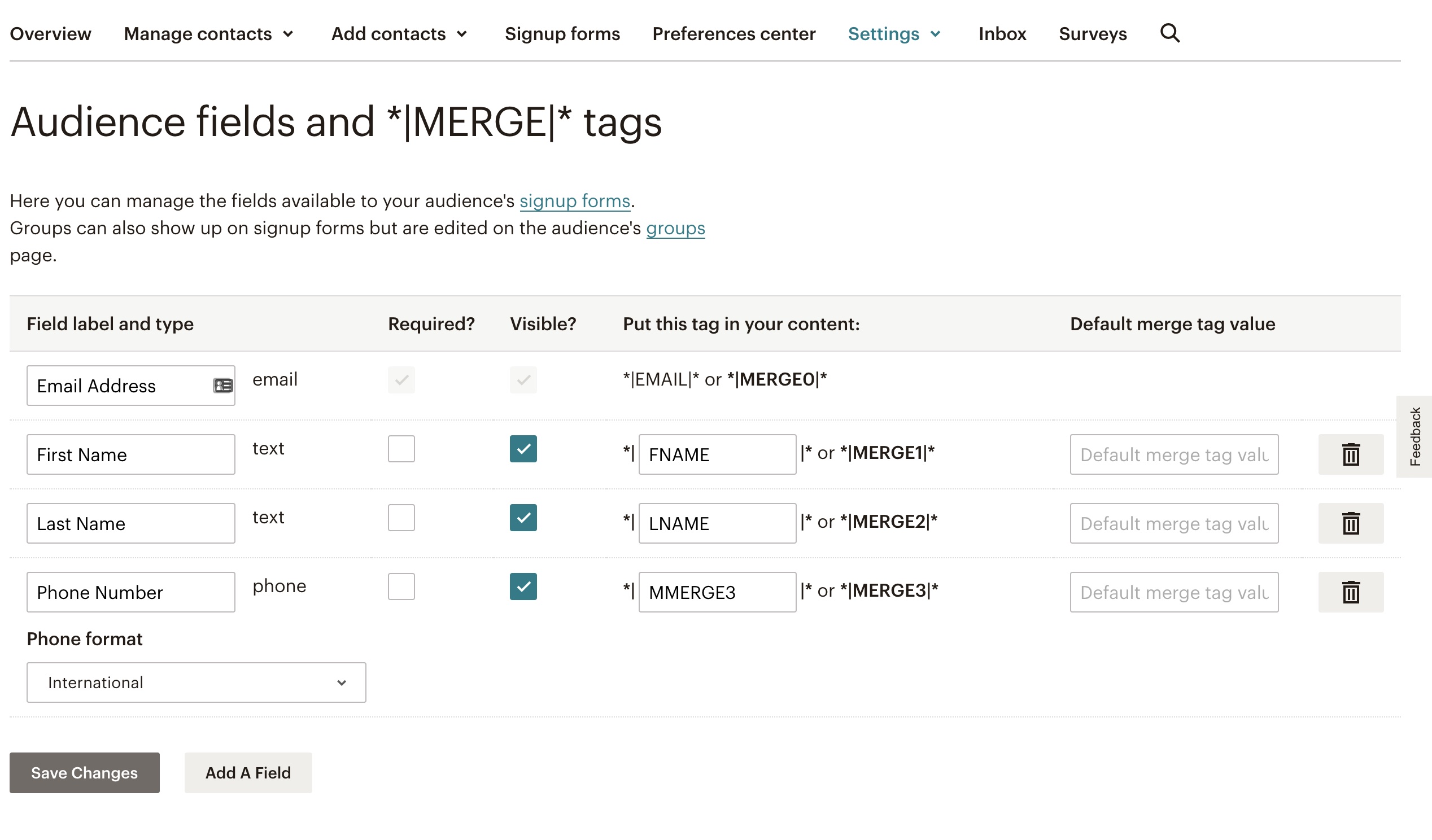Edit the Last Name label field

coord(130,523)
